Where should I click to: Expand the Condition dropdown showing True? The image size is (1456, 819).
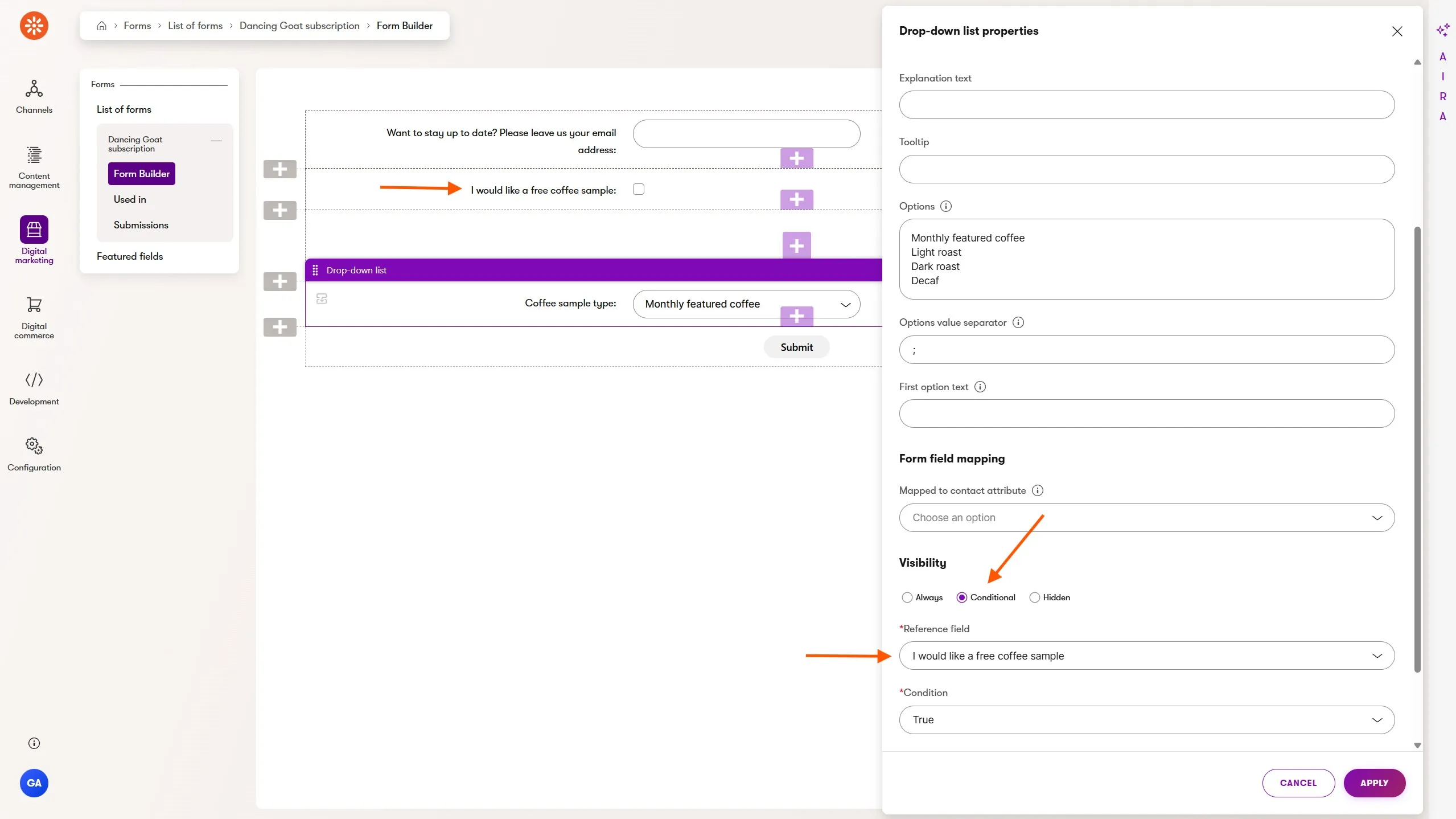pyautogui.click(x=1146, y=720)
